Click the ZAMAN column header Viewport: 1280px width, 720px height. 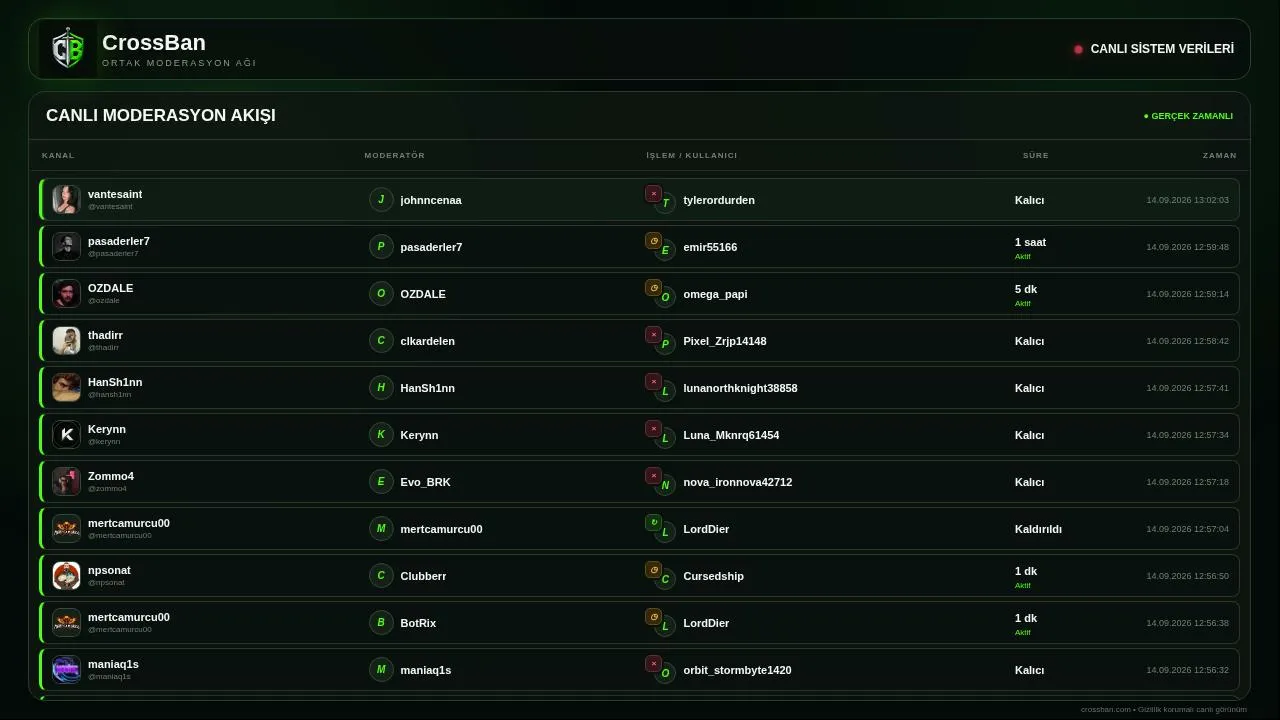(1220, 156)
